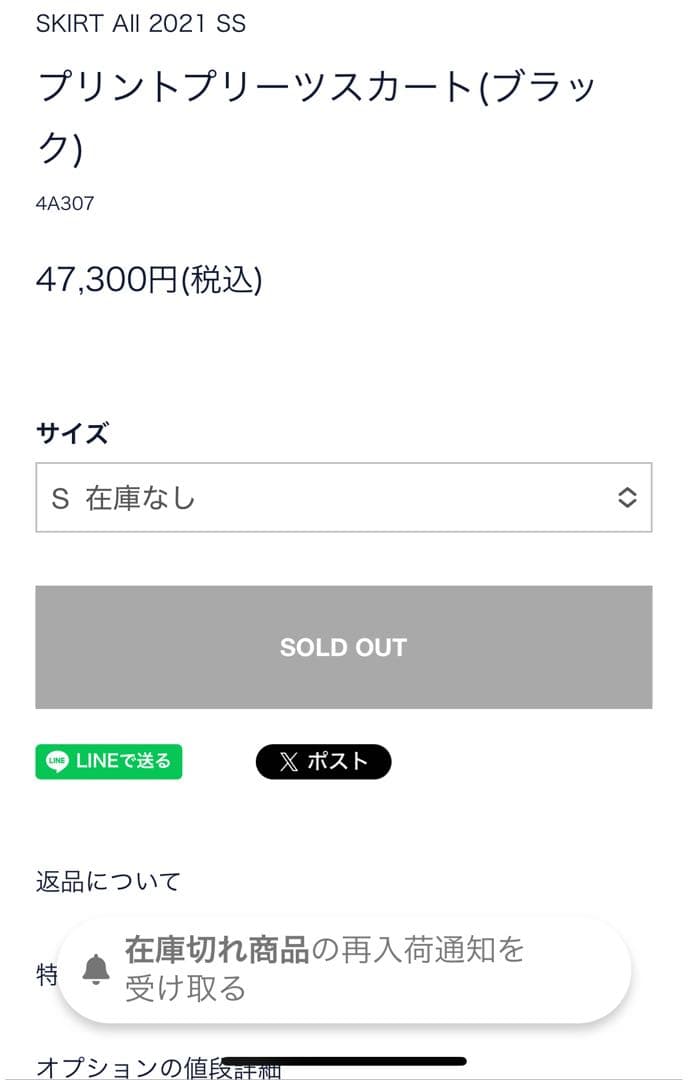
Task: Click the size selector up-down chevron arrows
Action: pyautogui.click(x=627, y=498)
